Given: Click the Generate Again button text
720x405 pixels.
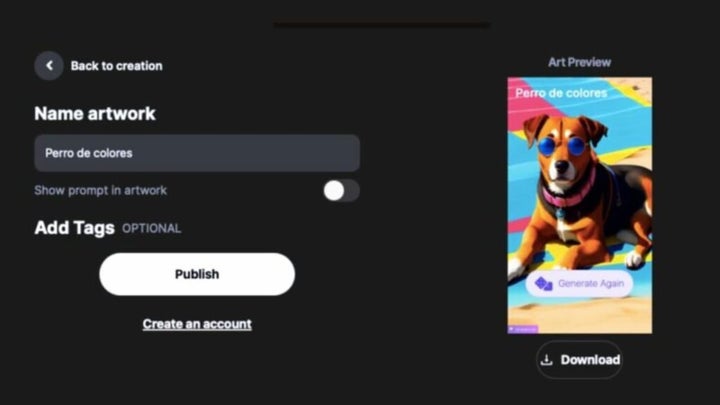Looking at the screenshot, I should (591, 284).
